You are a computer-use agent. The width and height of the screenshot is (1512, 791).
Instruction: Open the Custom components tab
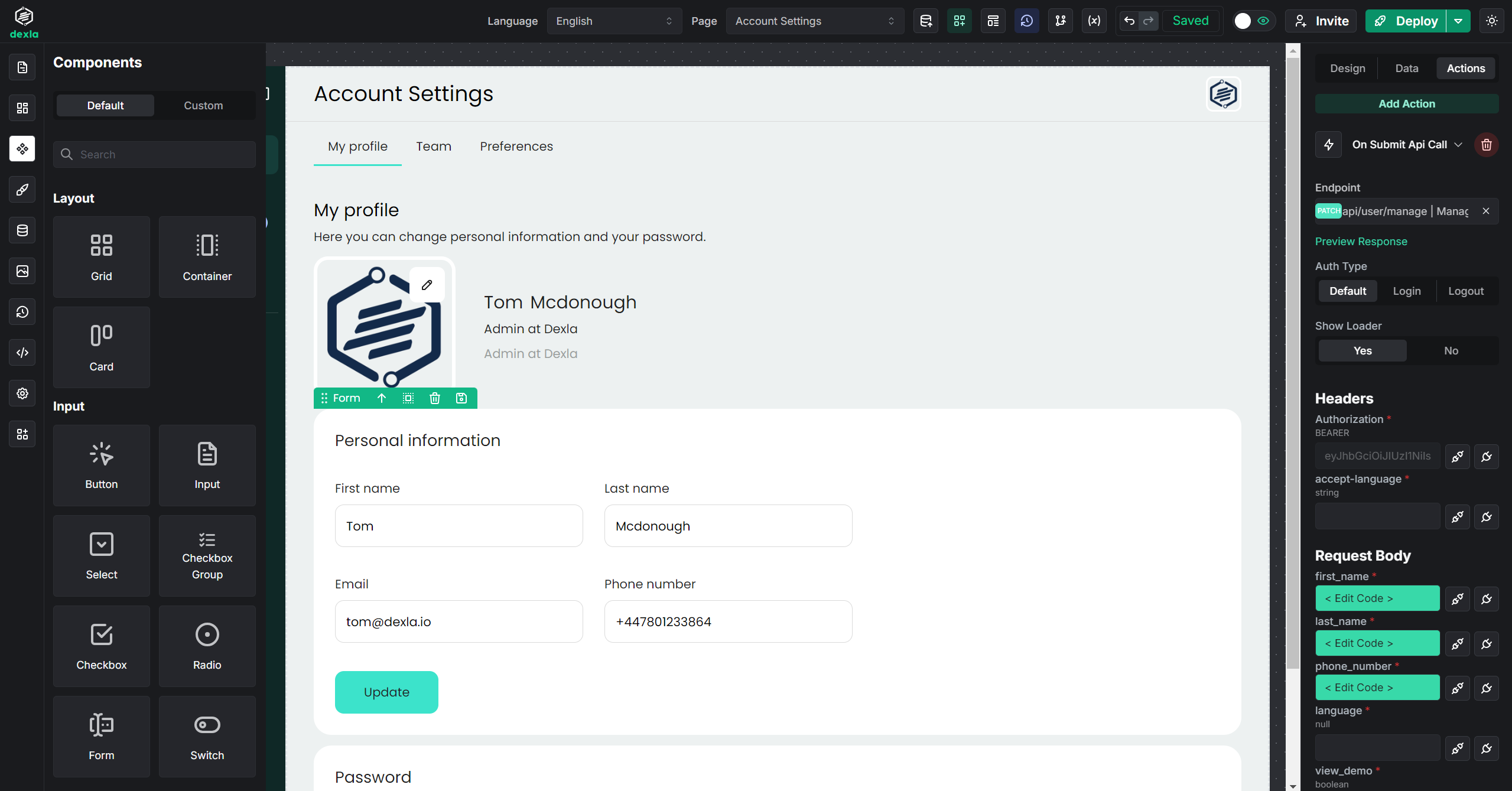[x=203, y=106]
